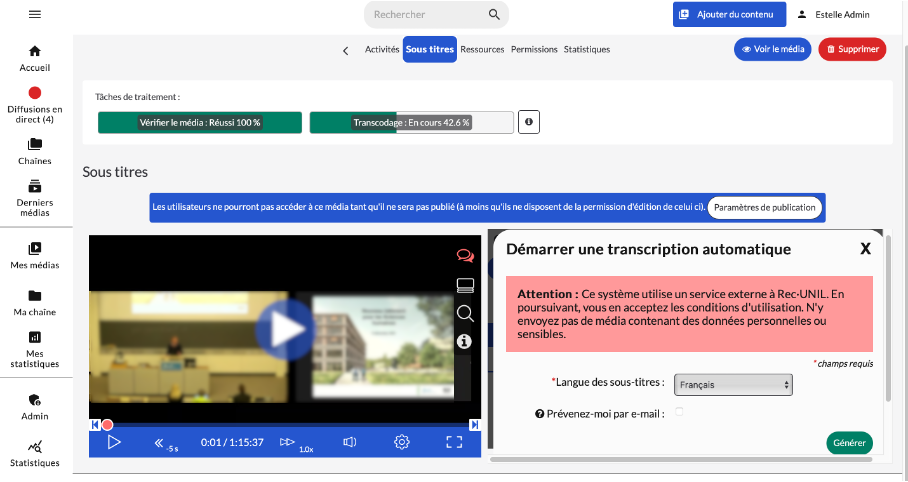Open the video comments speech bubble icon
This screenshot has width=908, height=482.
(464, 256)
